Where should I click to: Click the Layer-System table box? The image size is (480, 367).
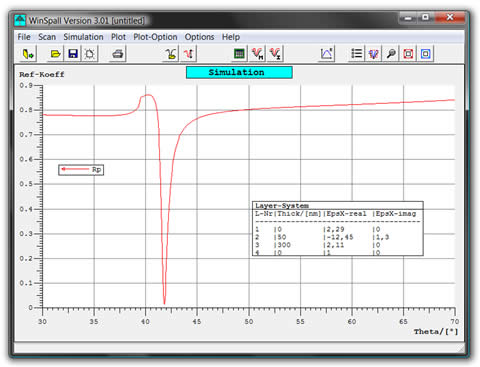[x=338, y=229]
